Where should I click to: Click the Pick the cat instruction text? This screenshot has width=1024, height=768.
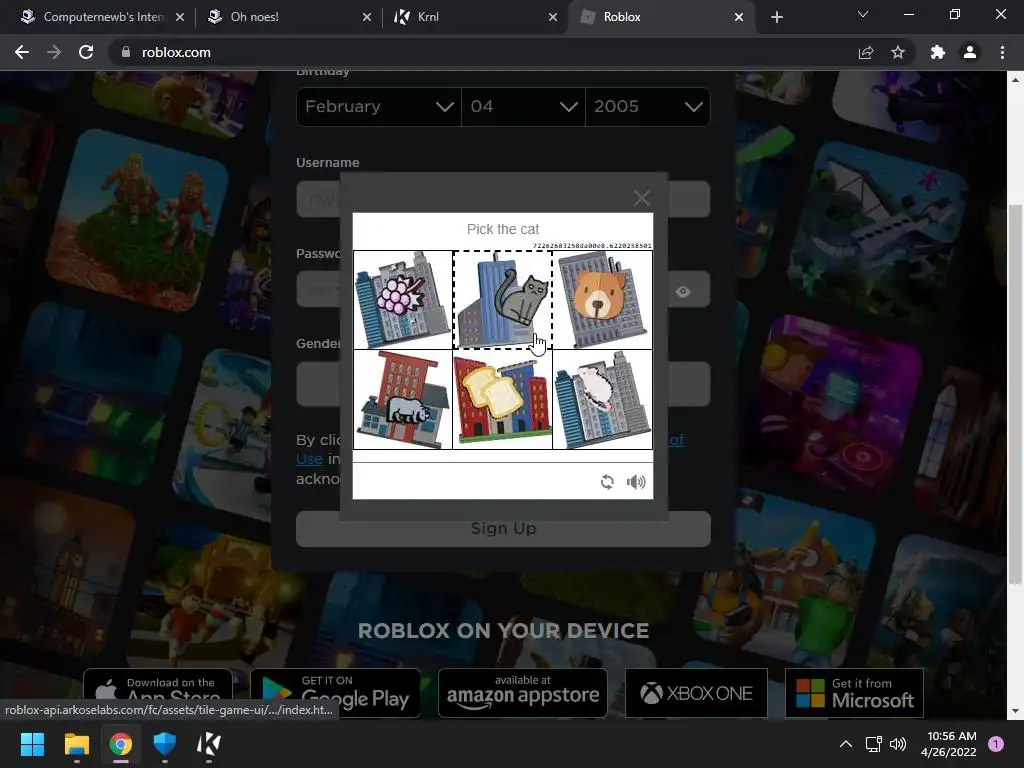[503, 229]
